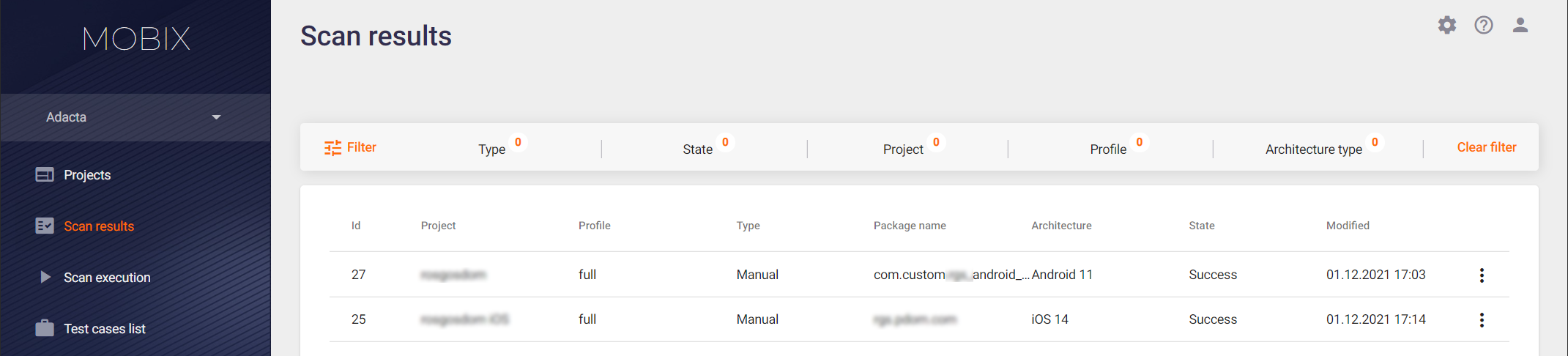The height and width of the screenshot is (356, 1568).
Task: Select the scan result row with Id 27
Action: 919,275
